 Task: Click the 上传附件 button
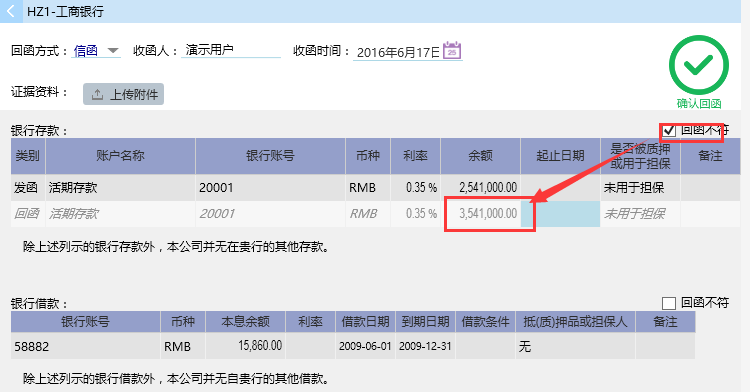[123, 94]
